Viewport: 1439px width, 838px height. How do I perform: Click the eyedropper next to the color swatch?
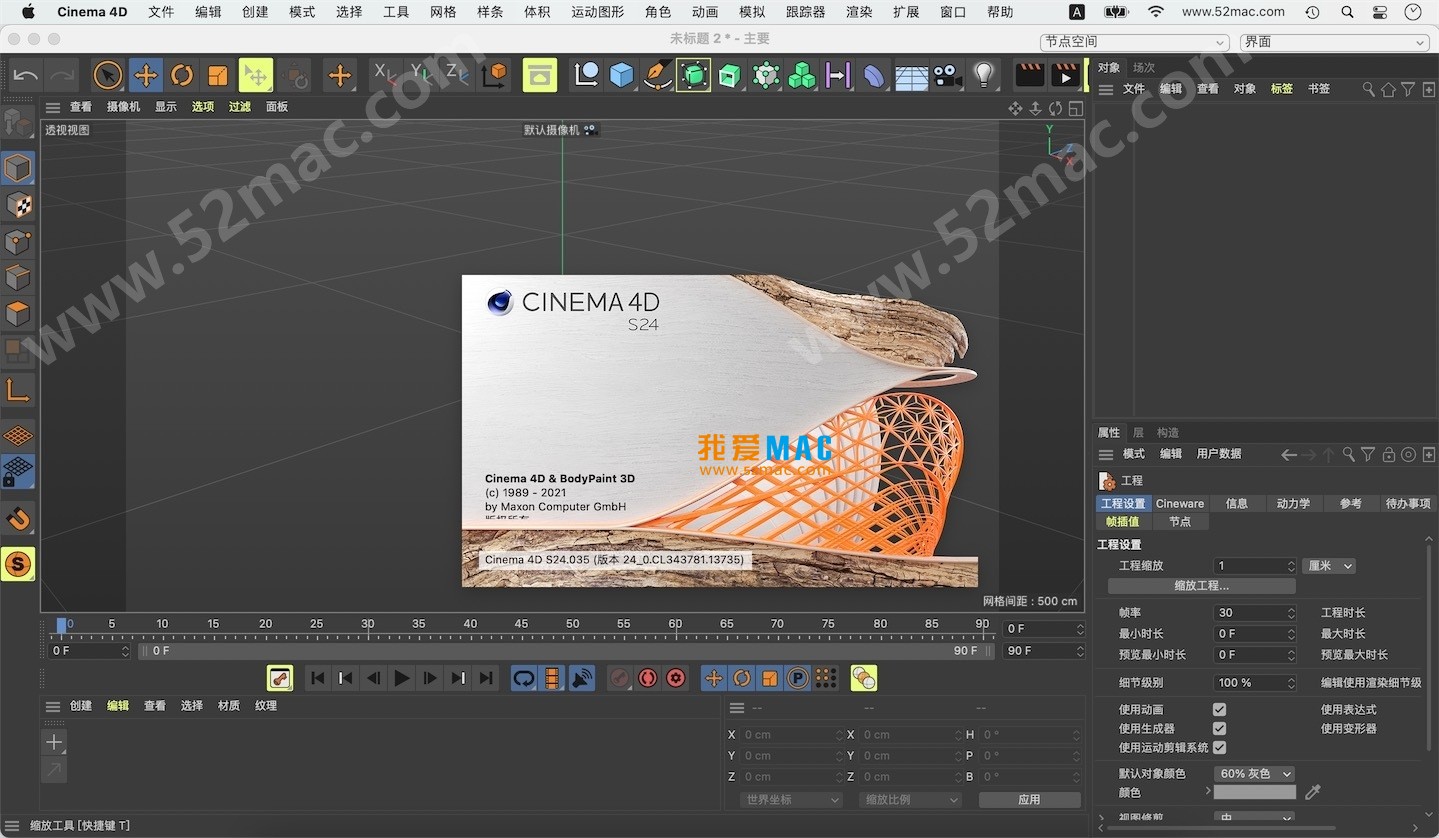pos(1313,792)
